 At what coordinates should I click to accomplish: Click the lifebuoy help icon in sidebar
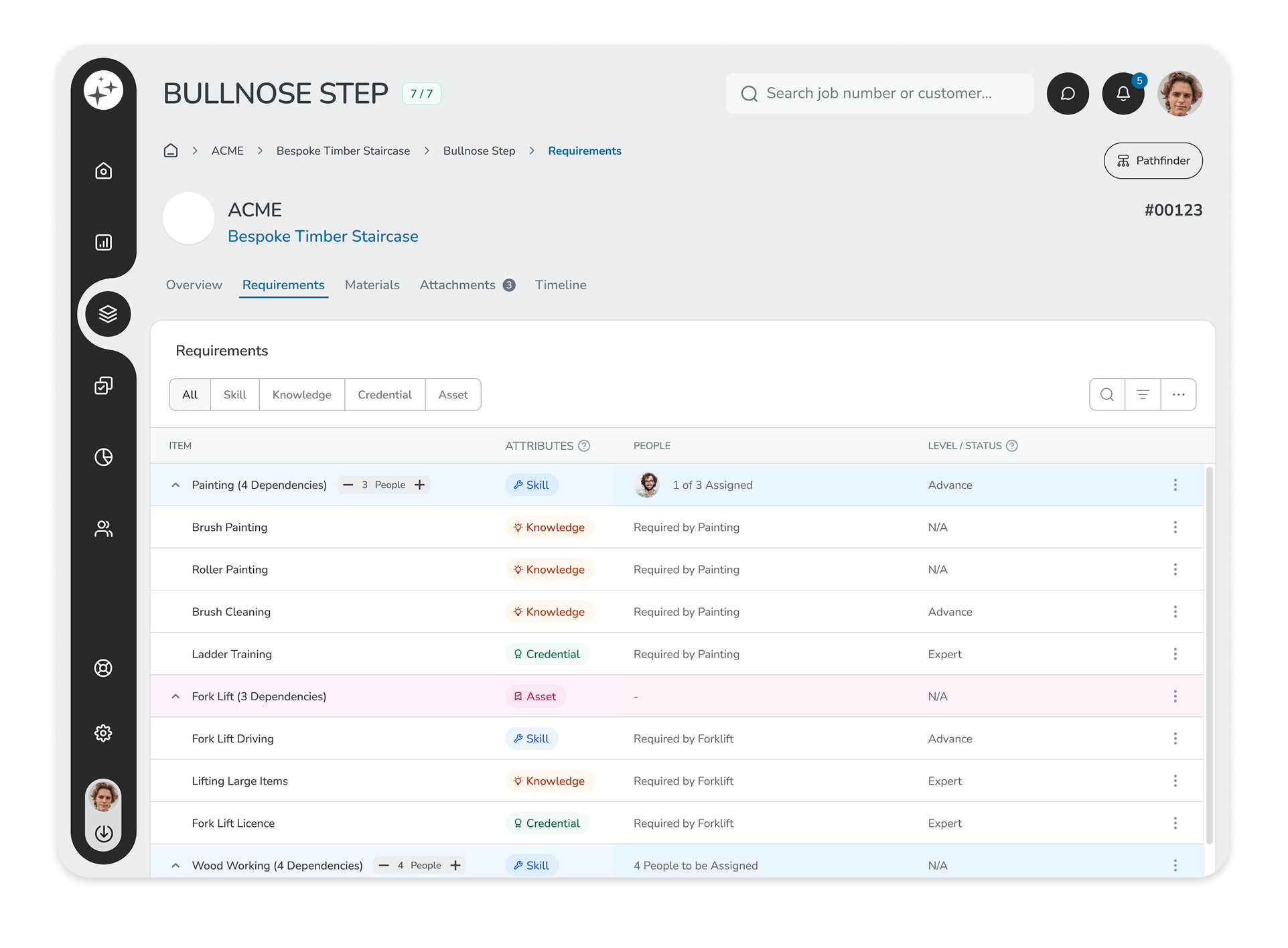[x=103, y=668]
